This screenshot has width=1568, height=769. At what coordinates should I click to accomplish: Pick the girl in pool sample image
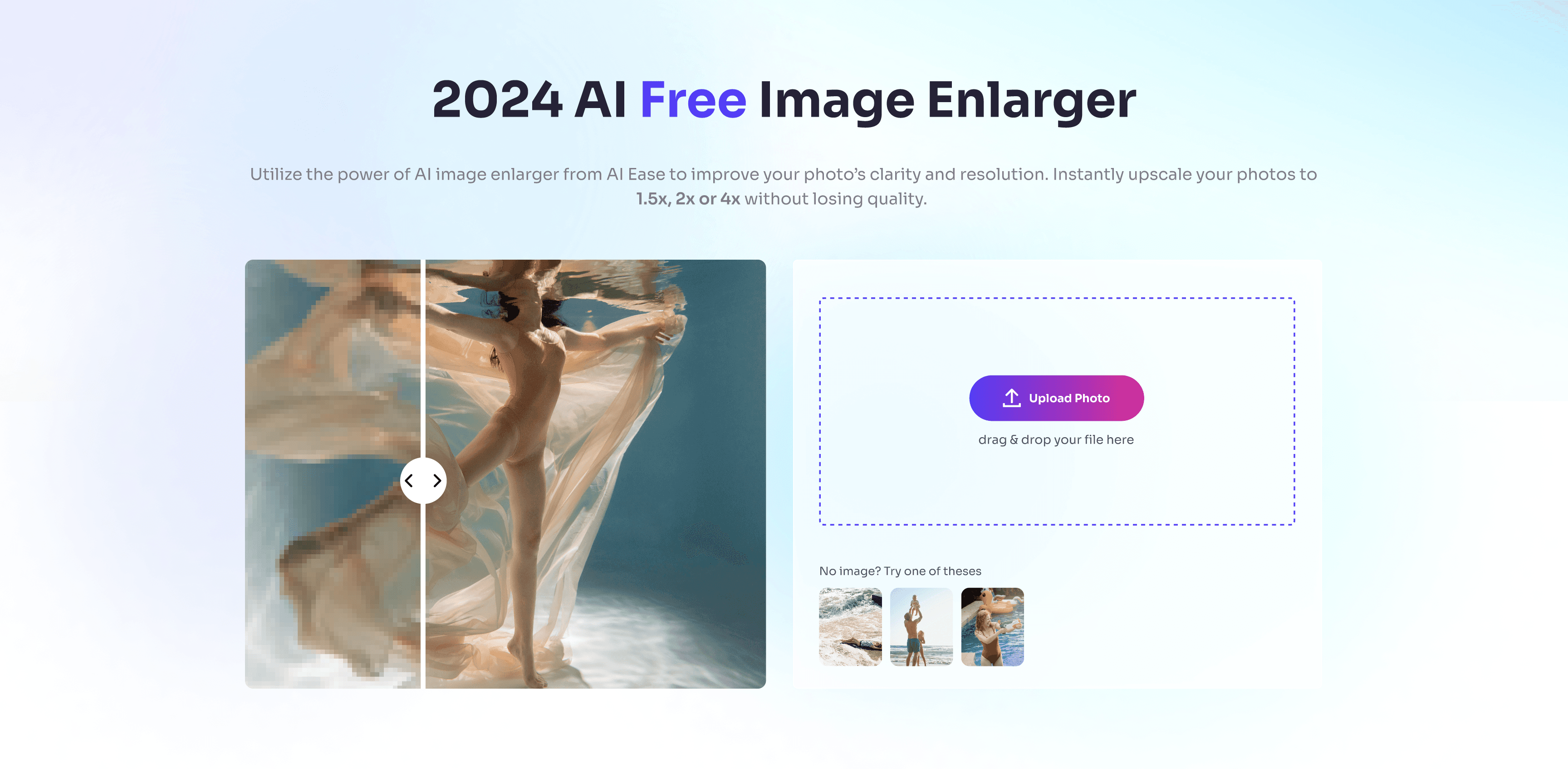coord(992,626)
